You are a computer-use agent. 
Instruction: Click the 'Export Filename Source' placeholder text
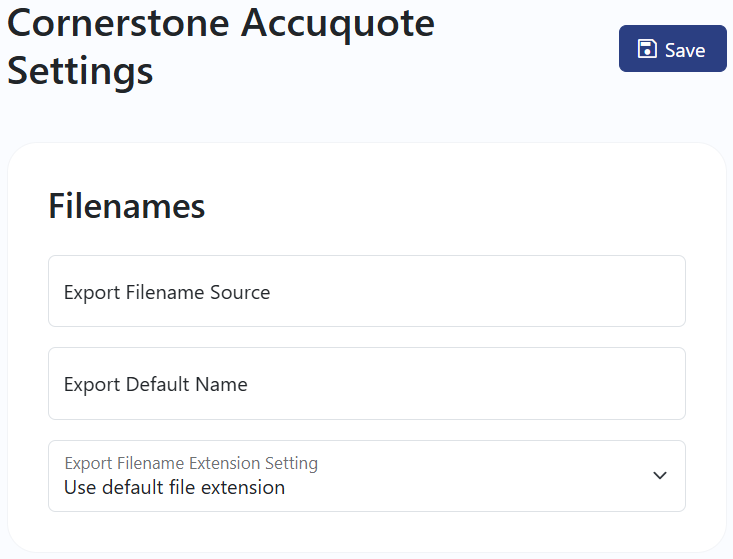(x=167, y=293)
